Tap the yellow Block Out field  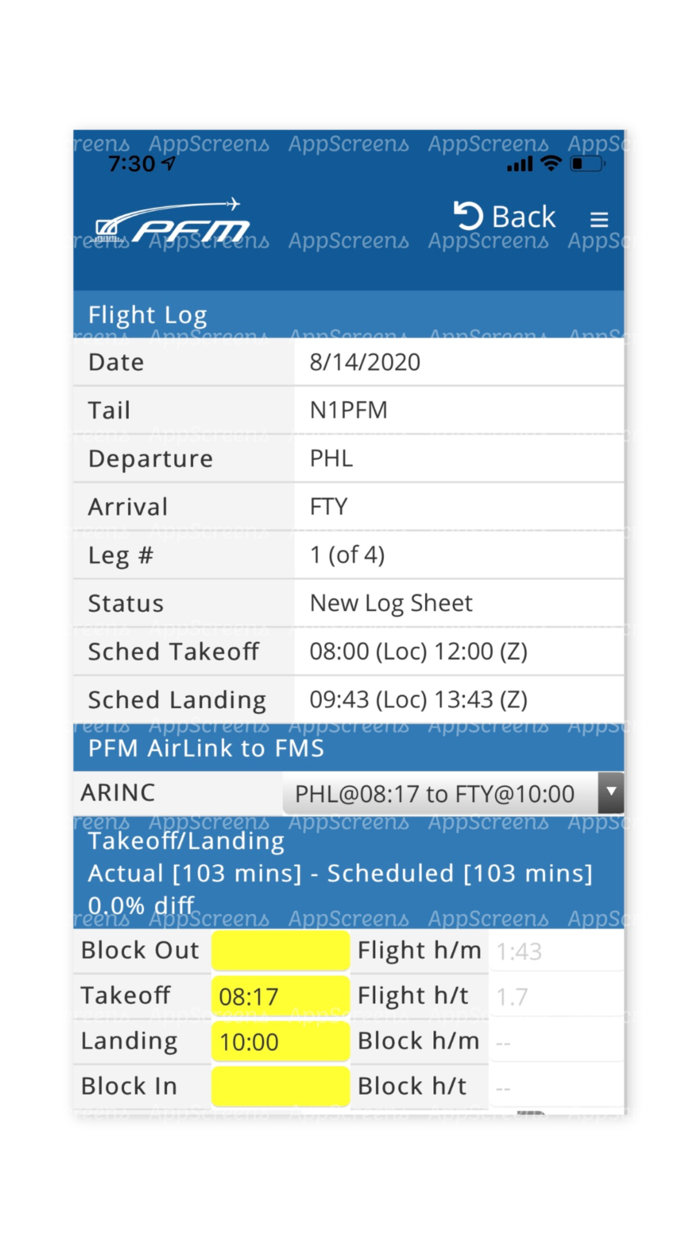pyautogui.click(x=280, y=950)
